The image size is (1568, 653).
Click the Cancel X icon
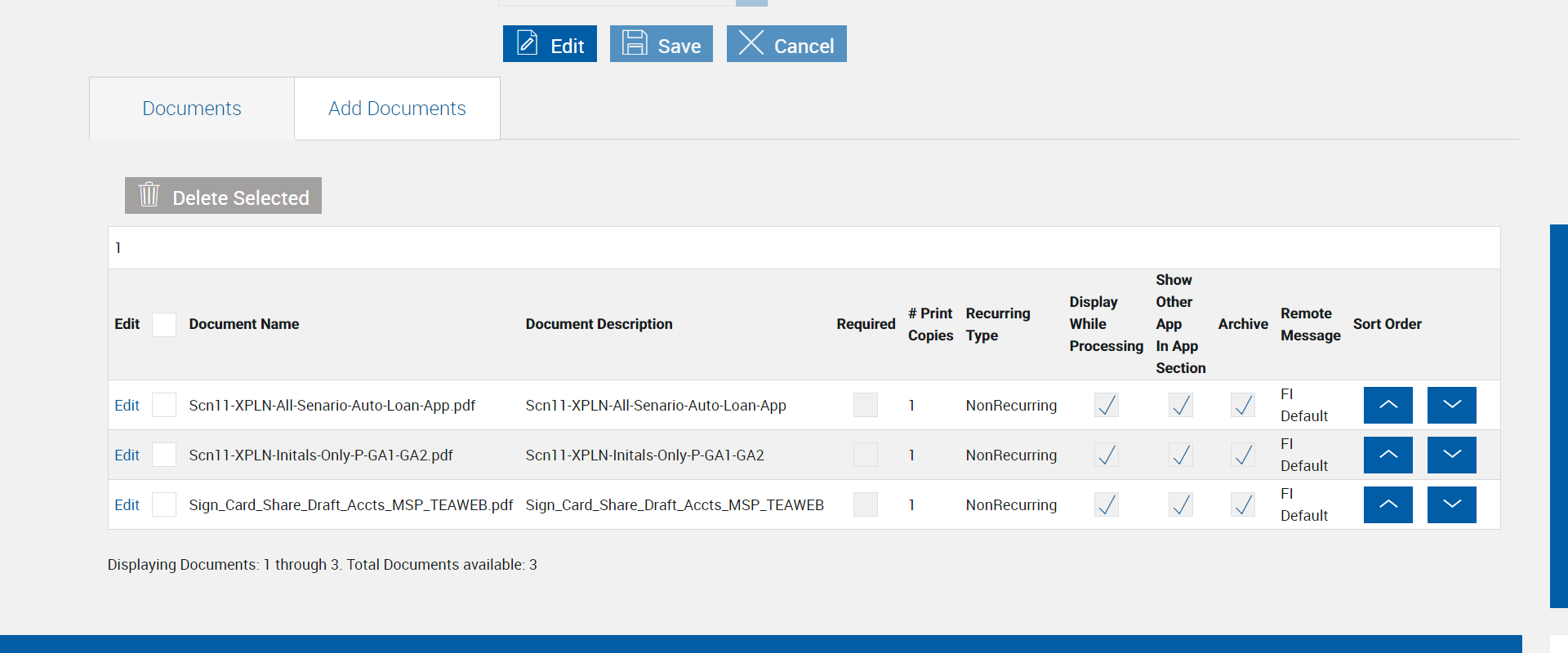(751, 43)
